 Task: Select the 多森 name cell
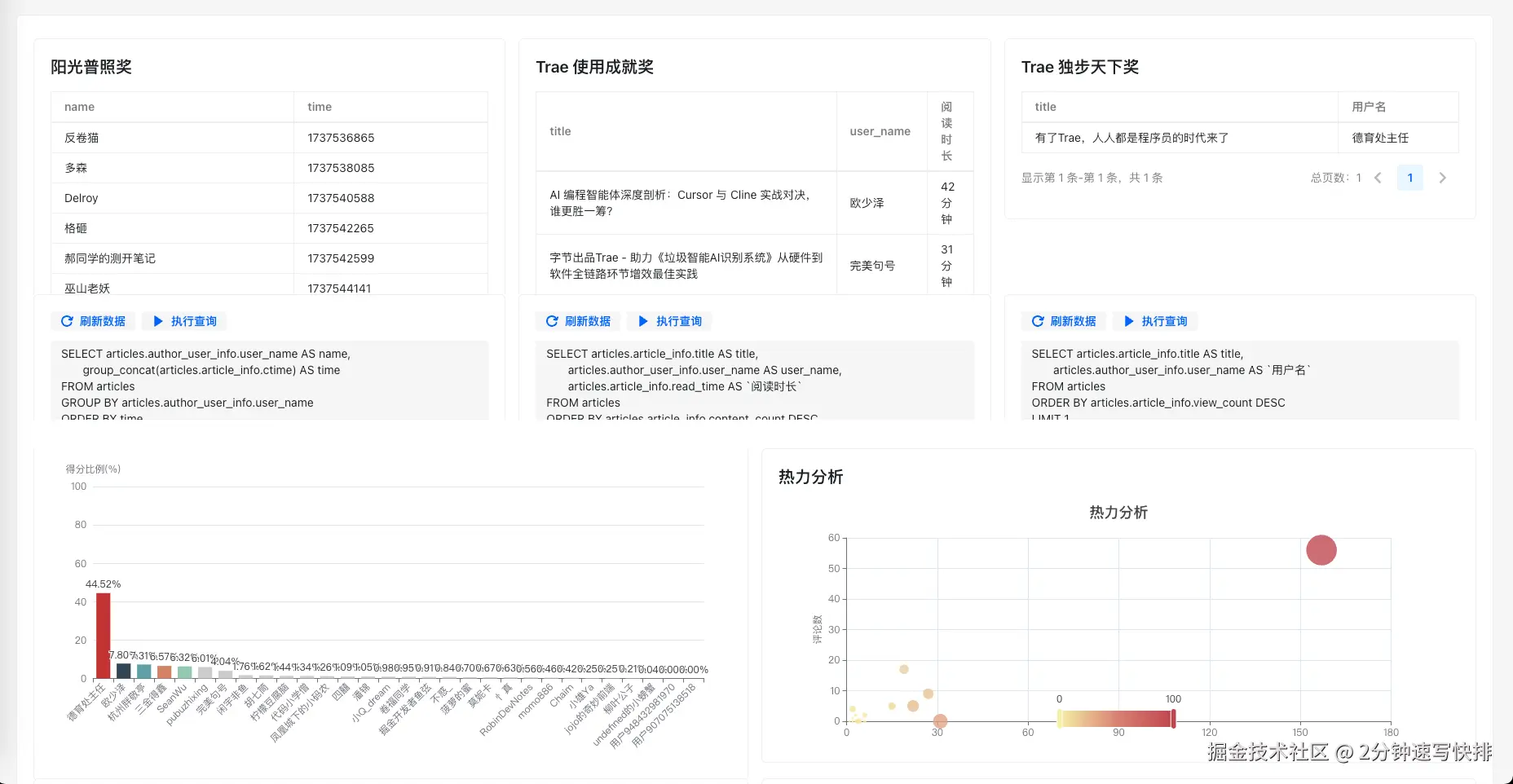click(x=173, y=168)
